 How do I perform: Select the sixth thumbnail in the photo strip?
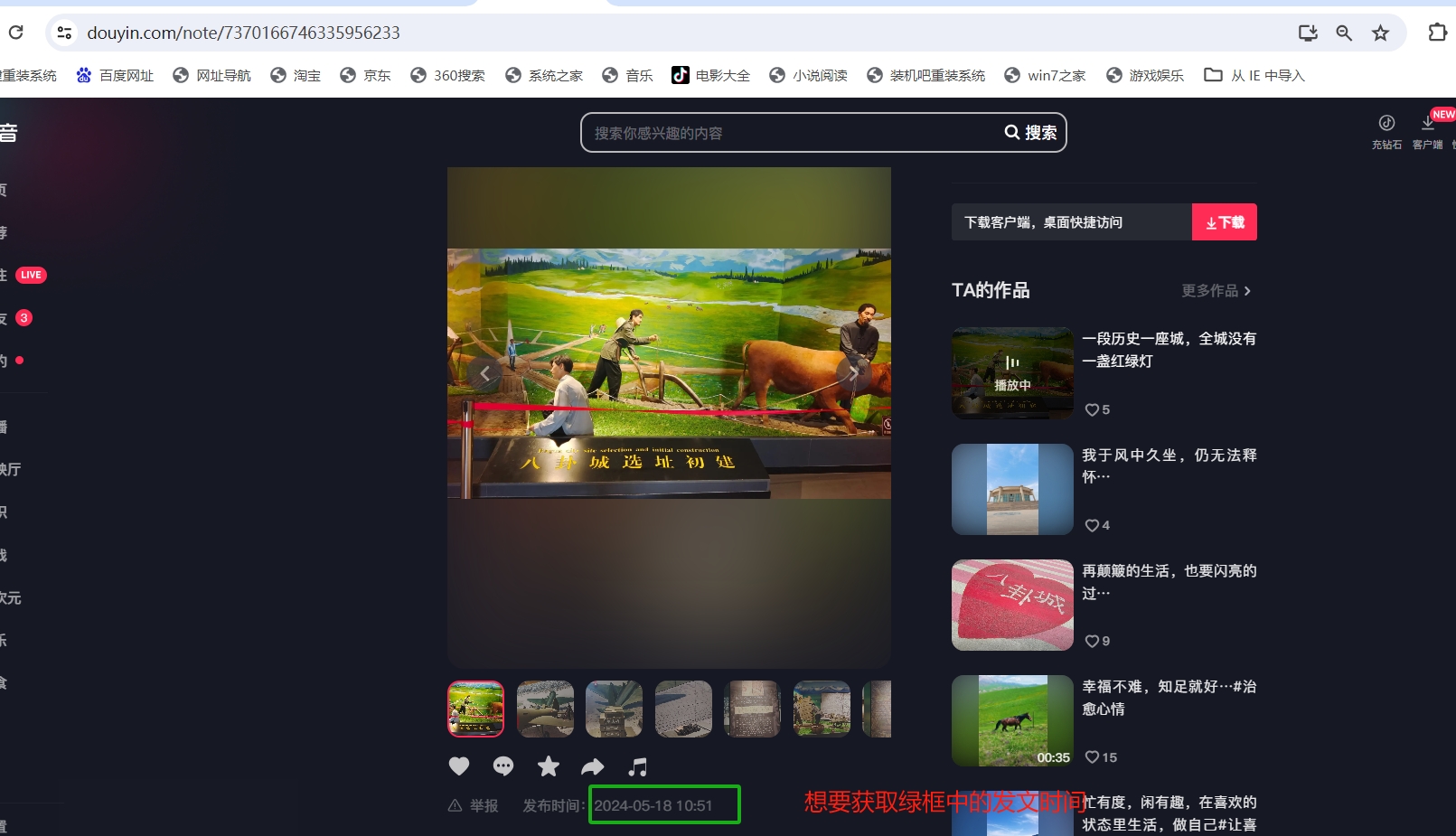(822, 709)
